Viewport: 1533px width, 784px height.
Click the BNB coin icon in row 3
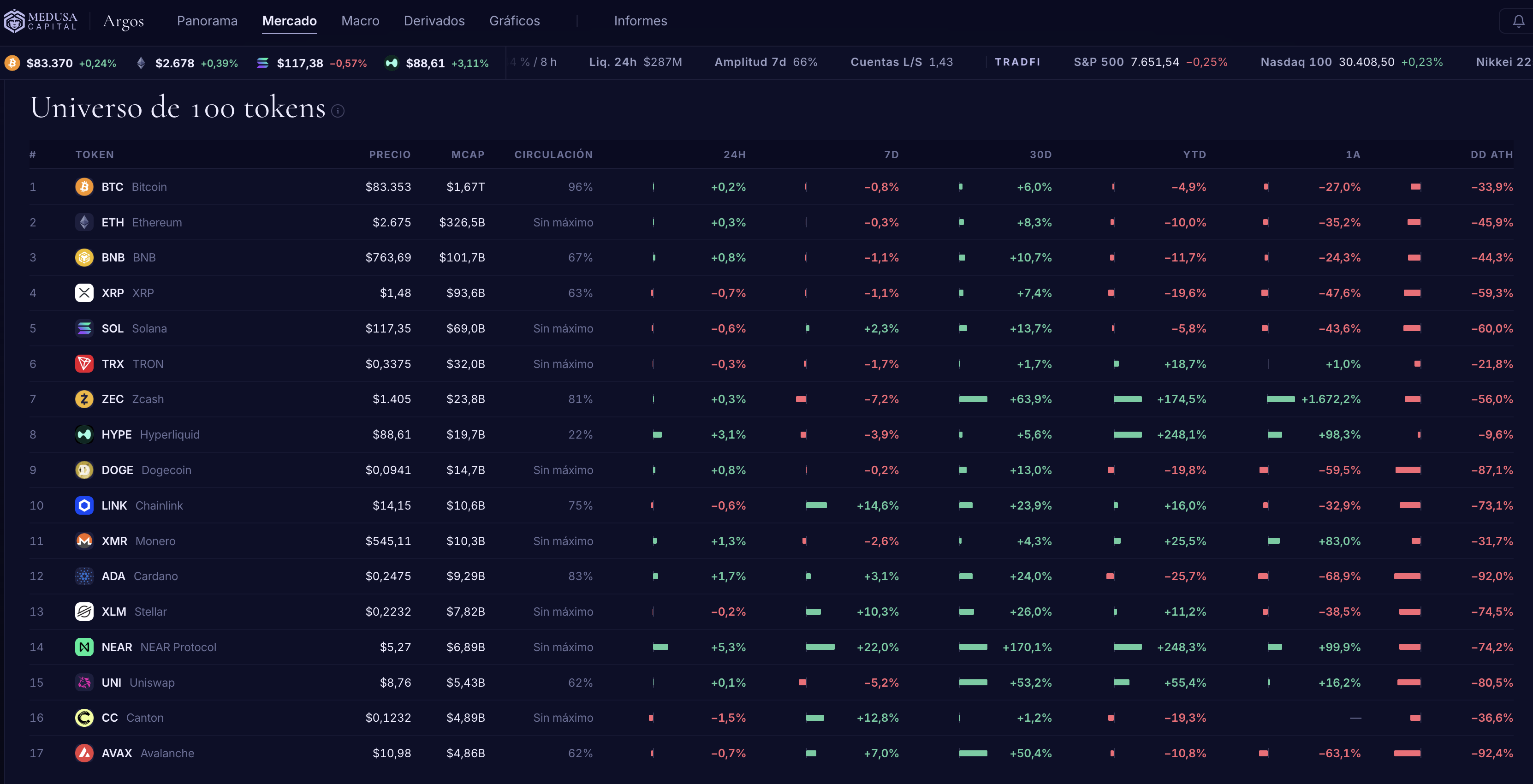click(84, 257)
